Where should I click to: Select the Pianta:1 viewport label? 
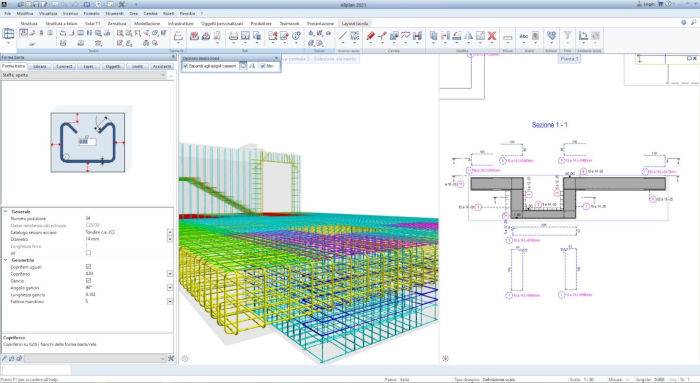click(569, 58)
